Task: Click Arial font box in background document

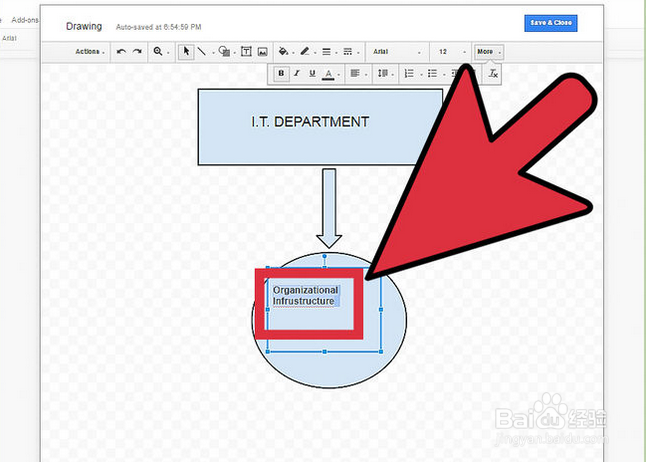Action: click(9, 38)
